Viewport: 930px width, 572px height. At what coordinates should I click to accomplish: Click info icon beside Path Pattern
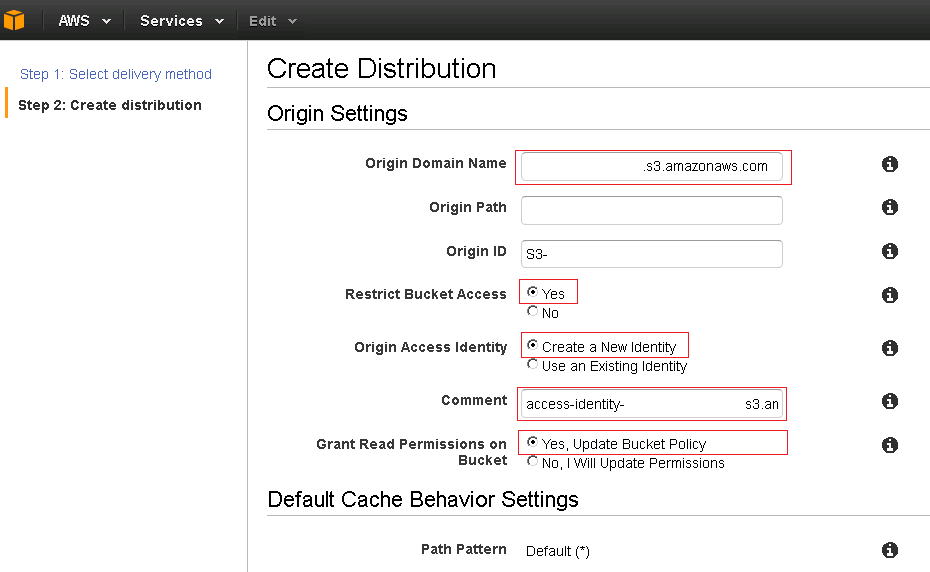[x=889, y=550]
